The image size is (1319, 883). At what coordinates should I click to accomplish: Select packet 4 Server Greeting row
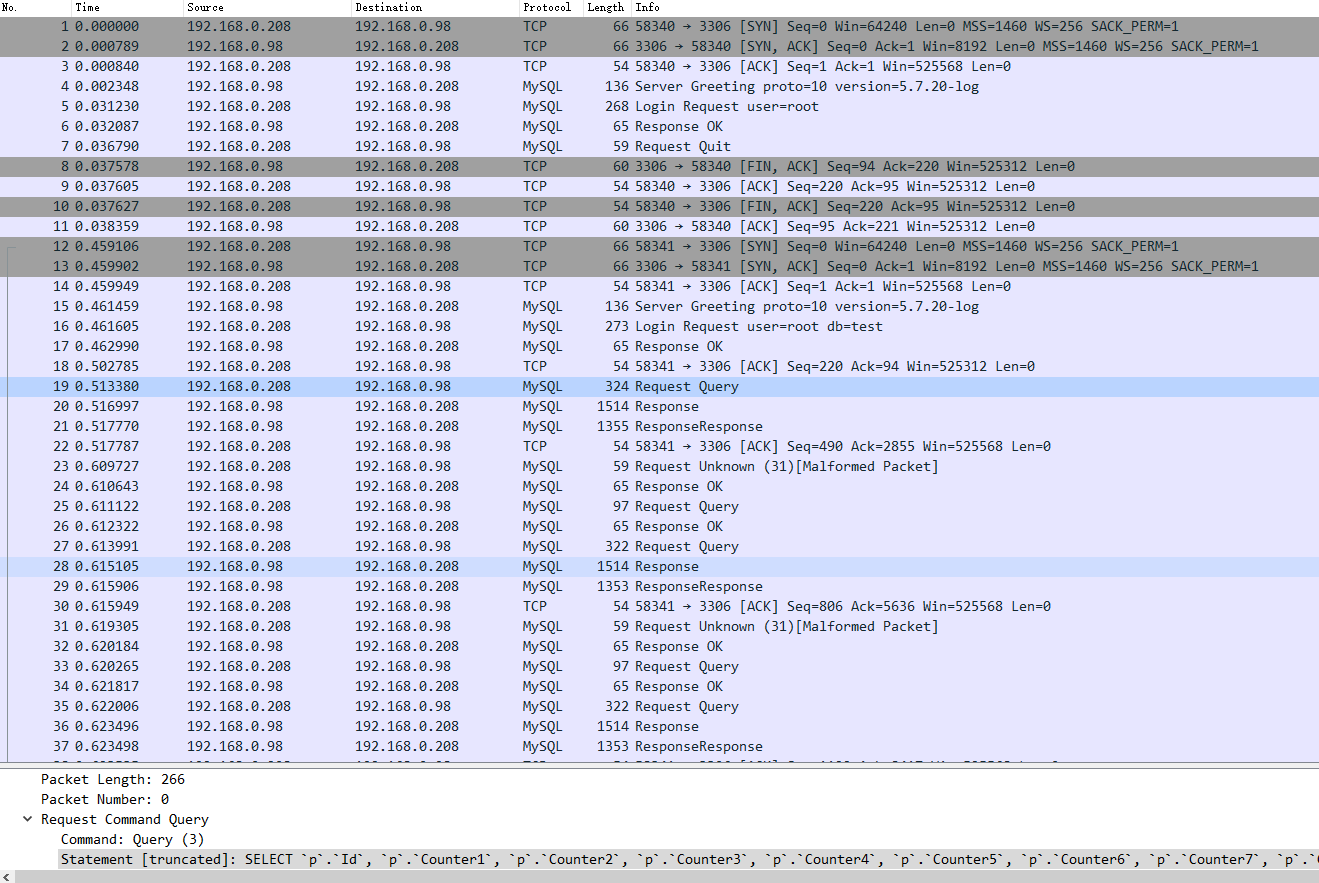[659, 86]
